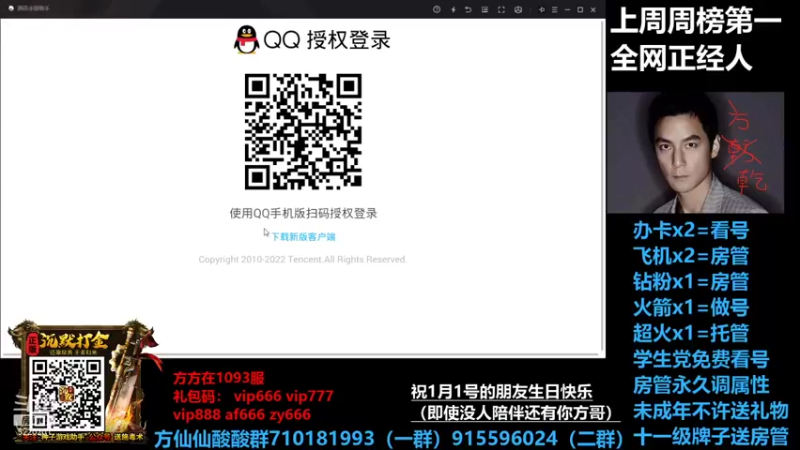Viewport: 800px width, 450px height.
Task: Click the 全网正经人 text
Action: click(x=681, y=58)
